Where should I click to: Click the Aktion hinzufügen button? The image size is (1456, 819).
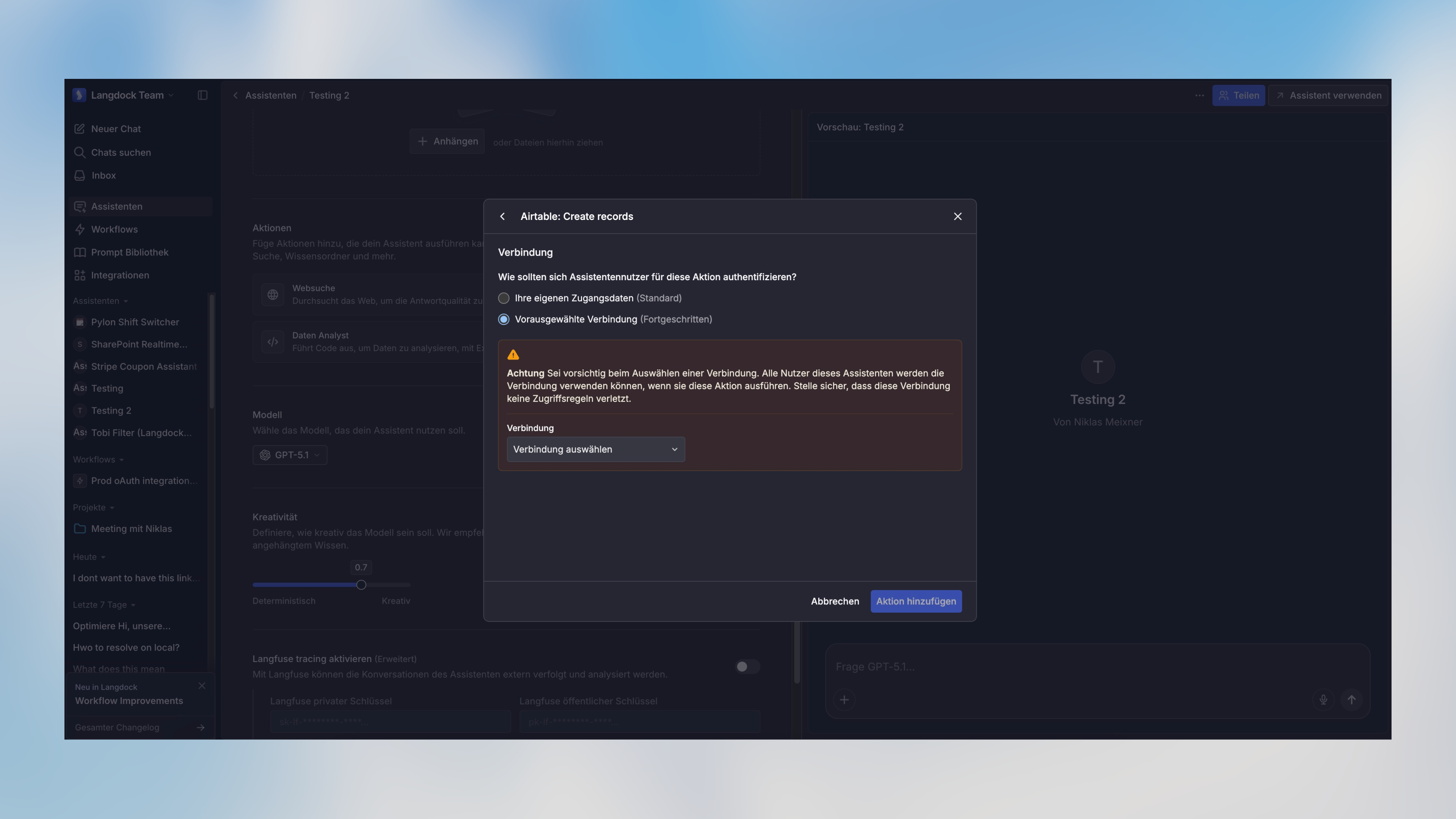916,601
